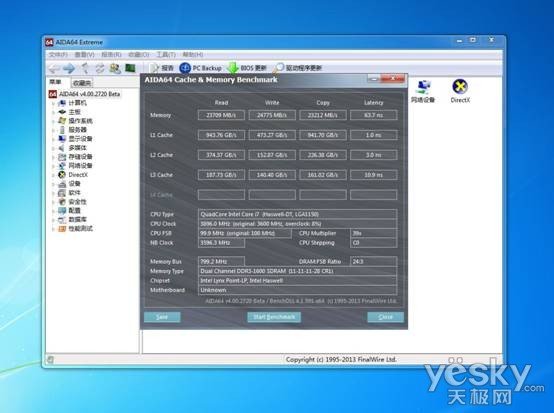Screen dimensions: 554x413
Task: Go forward with the blue right arrow icon
Action: coord(69,68)
